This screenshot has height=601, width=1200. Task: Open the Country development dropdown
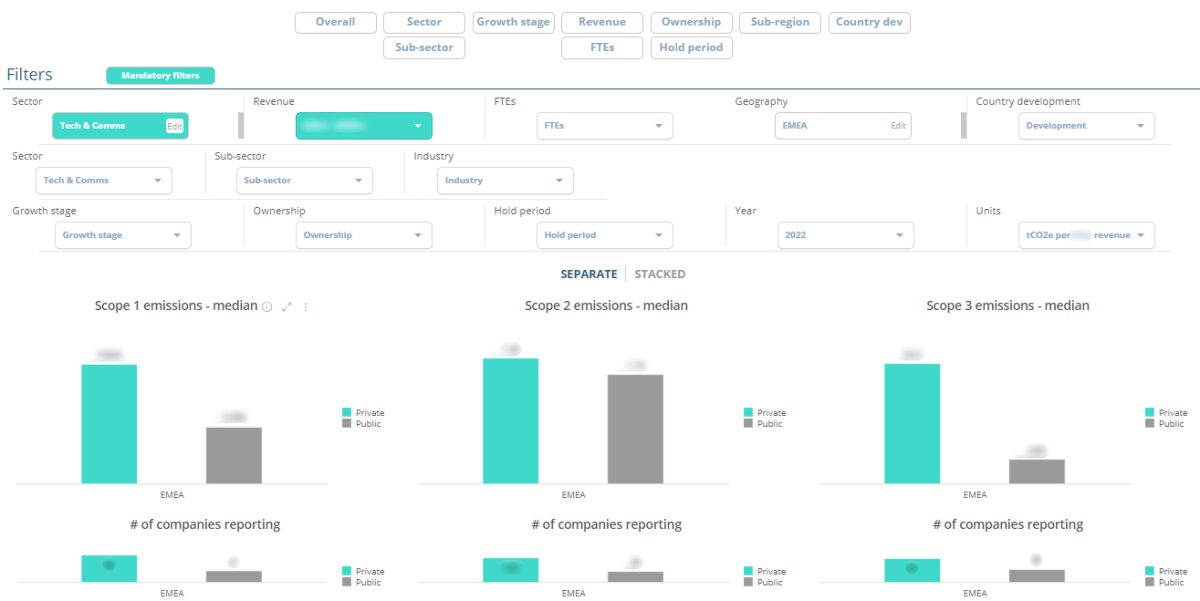[x=1086, y=126]
